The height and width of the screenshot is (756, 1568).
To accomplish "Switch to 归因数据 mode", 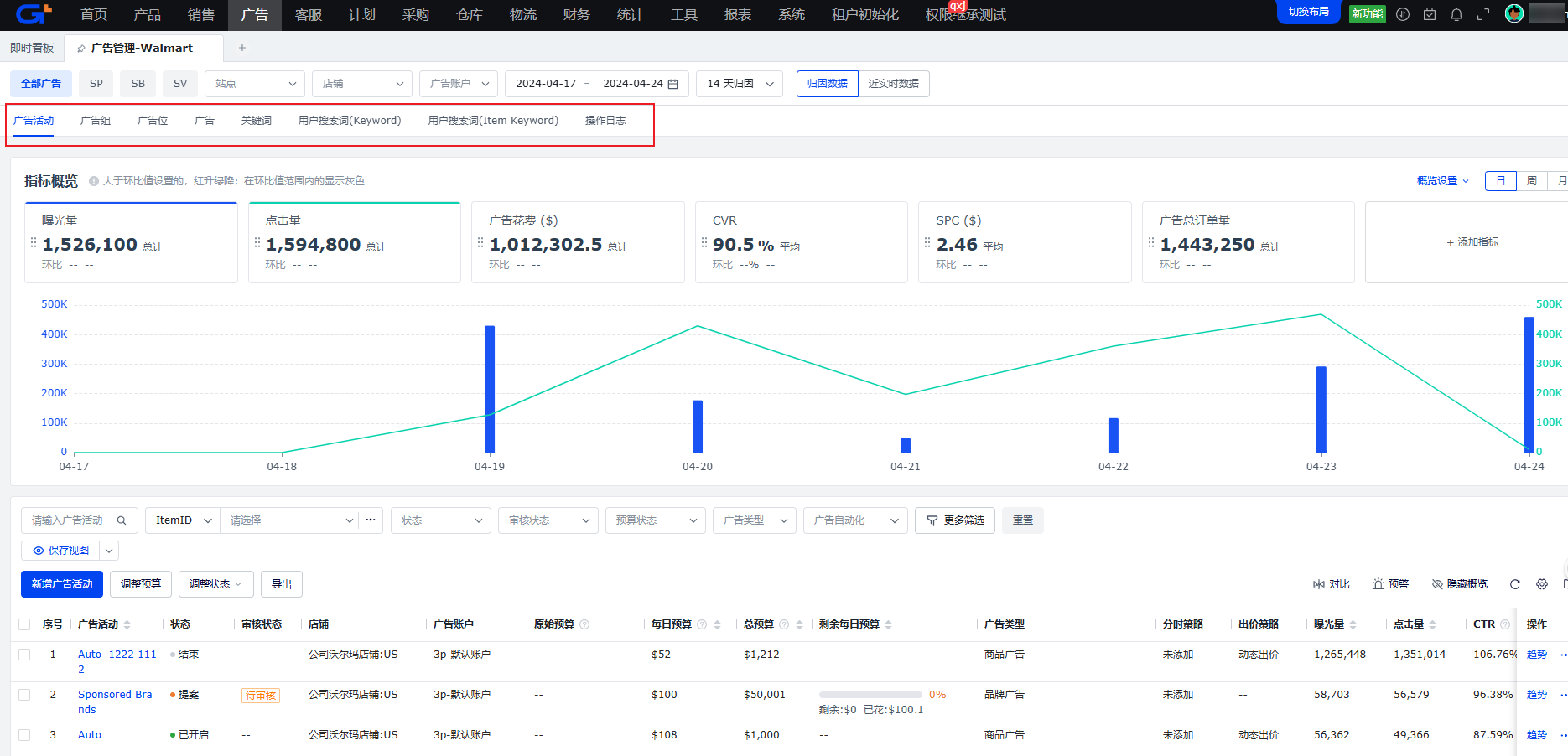I will [827, 84].
